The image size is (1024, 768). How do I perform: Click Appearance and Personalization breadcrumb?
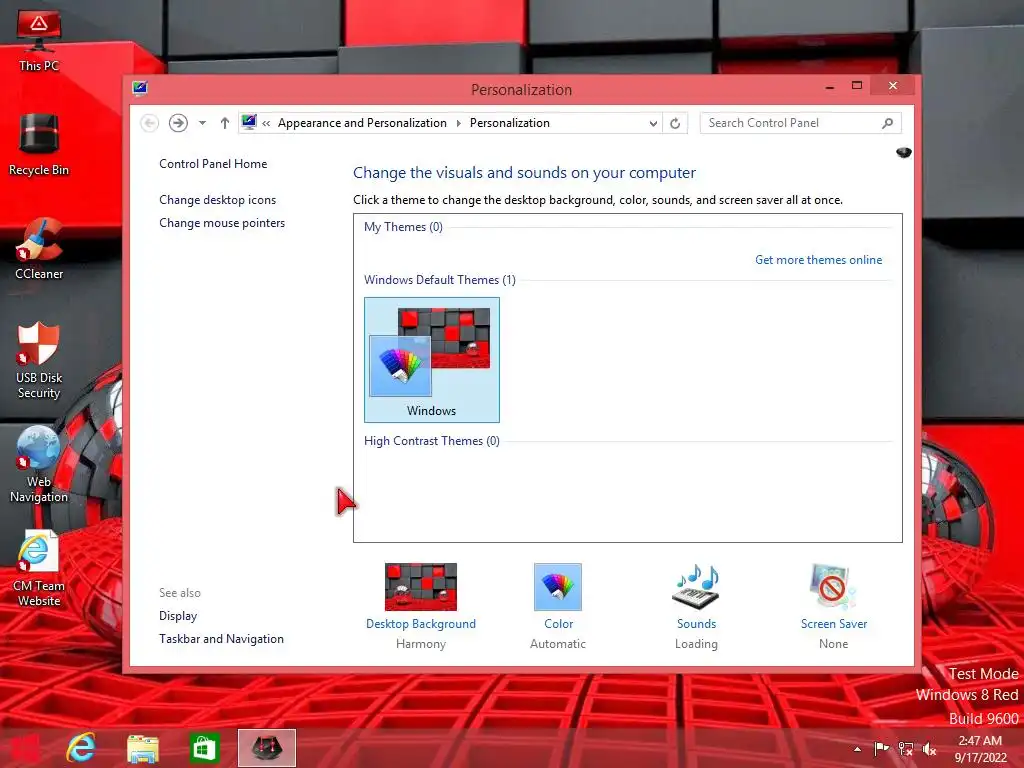362,123
